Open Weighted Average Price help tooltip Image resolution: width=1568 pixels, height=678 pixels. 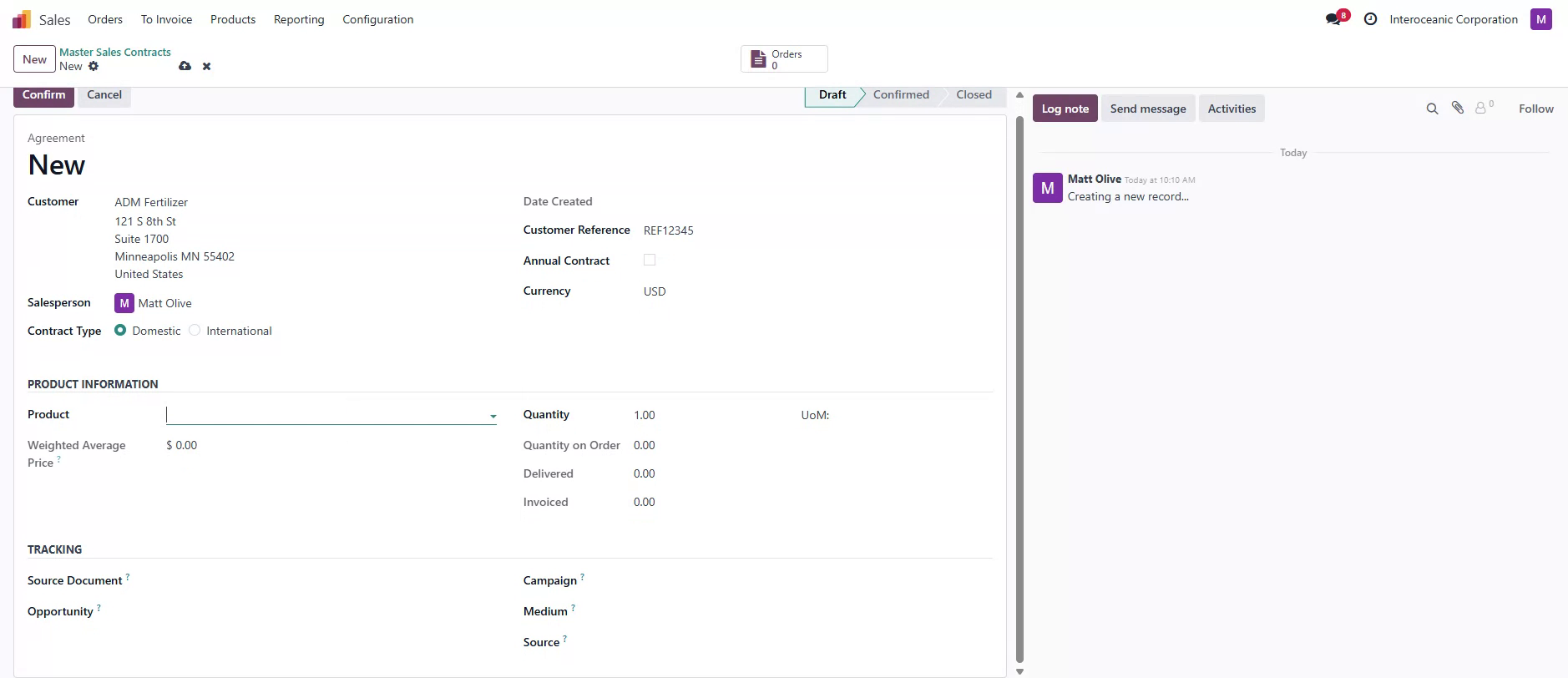pyautogui.click(x=58, y=459)
